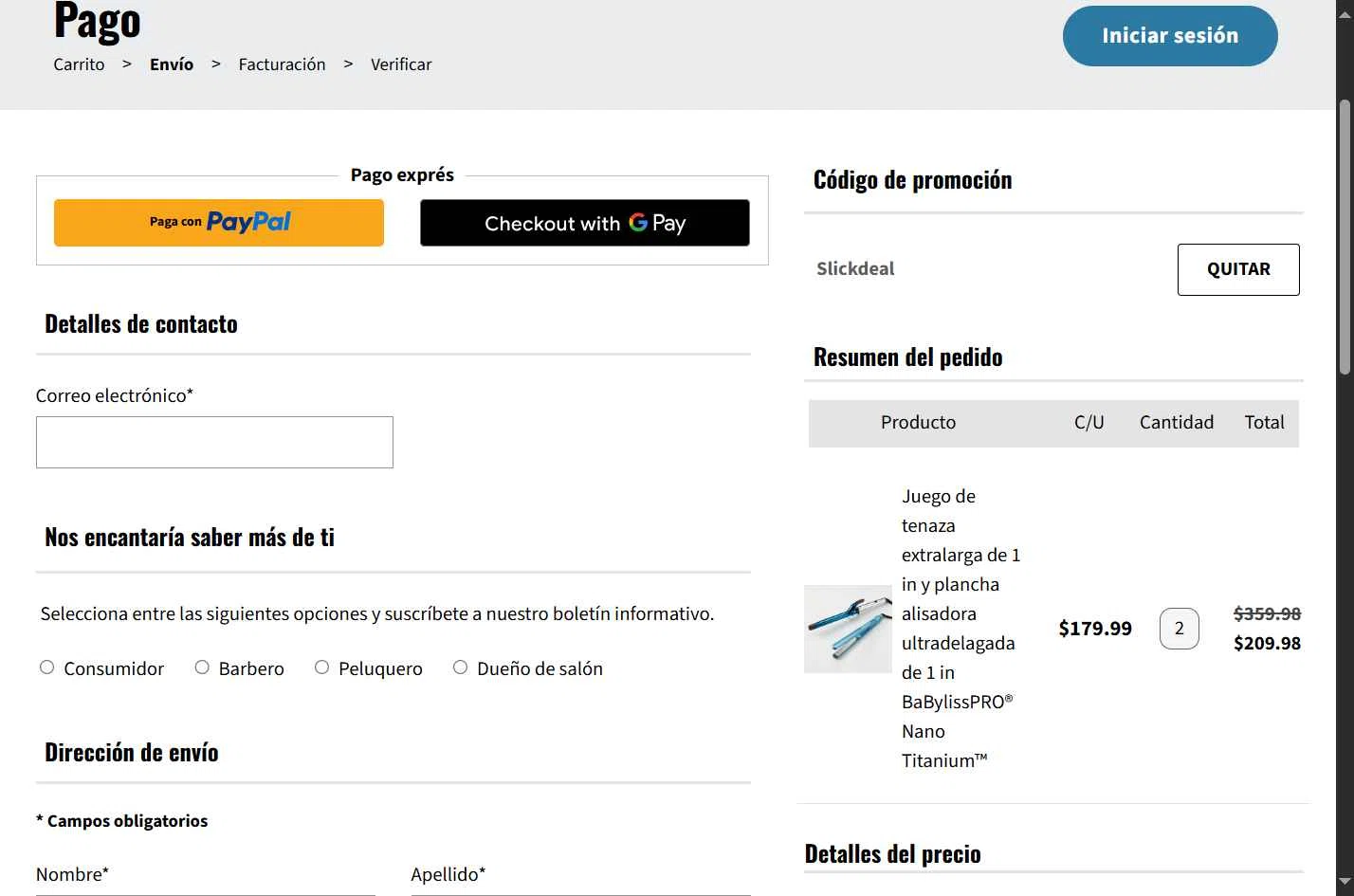Click the unit price $179.99
The image size is (1354, 896).
point(1095,629)
